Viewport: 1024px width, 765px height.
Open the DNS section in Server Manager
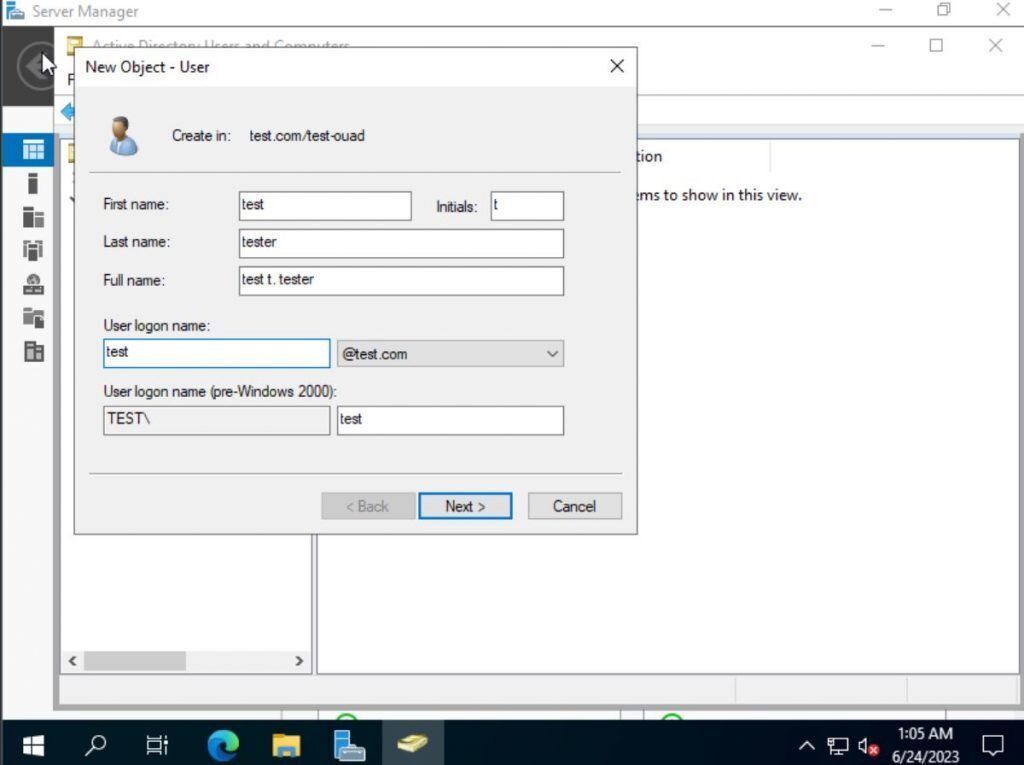point(31,283)
